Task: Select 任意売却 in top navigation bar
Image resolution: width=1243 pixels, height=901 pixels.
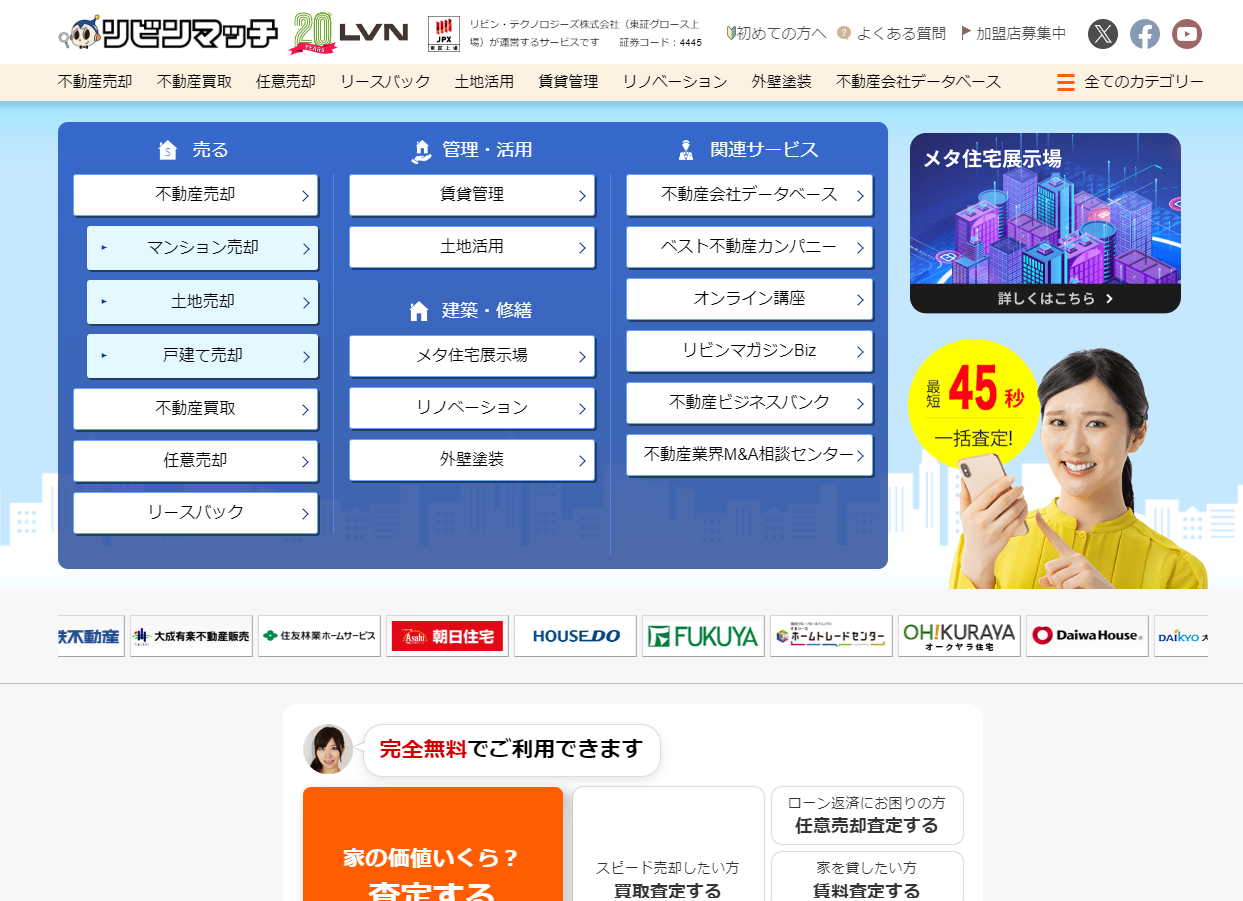Action: click(x=285, y=82)
